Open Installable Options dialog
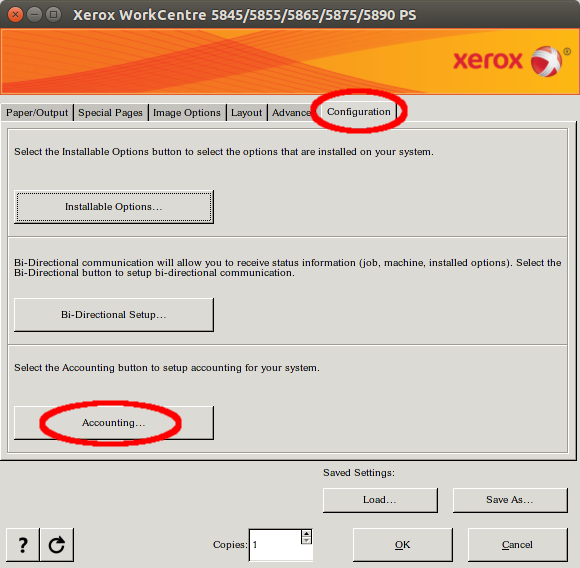 pos(114,207)
